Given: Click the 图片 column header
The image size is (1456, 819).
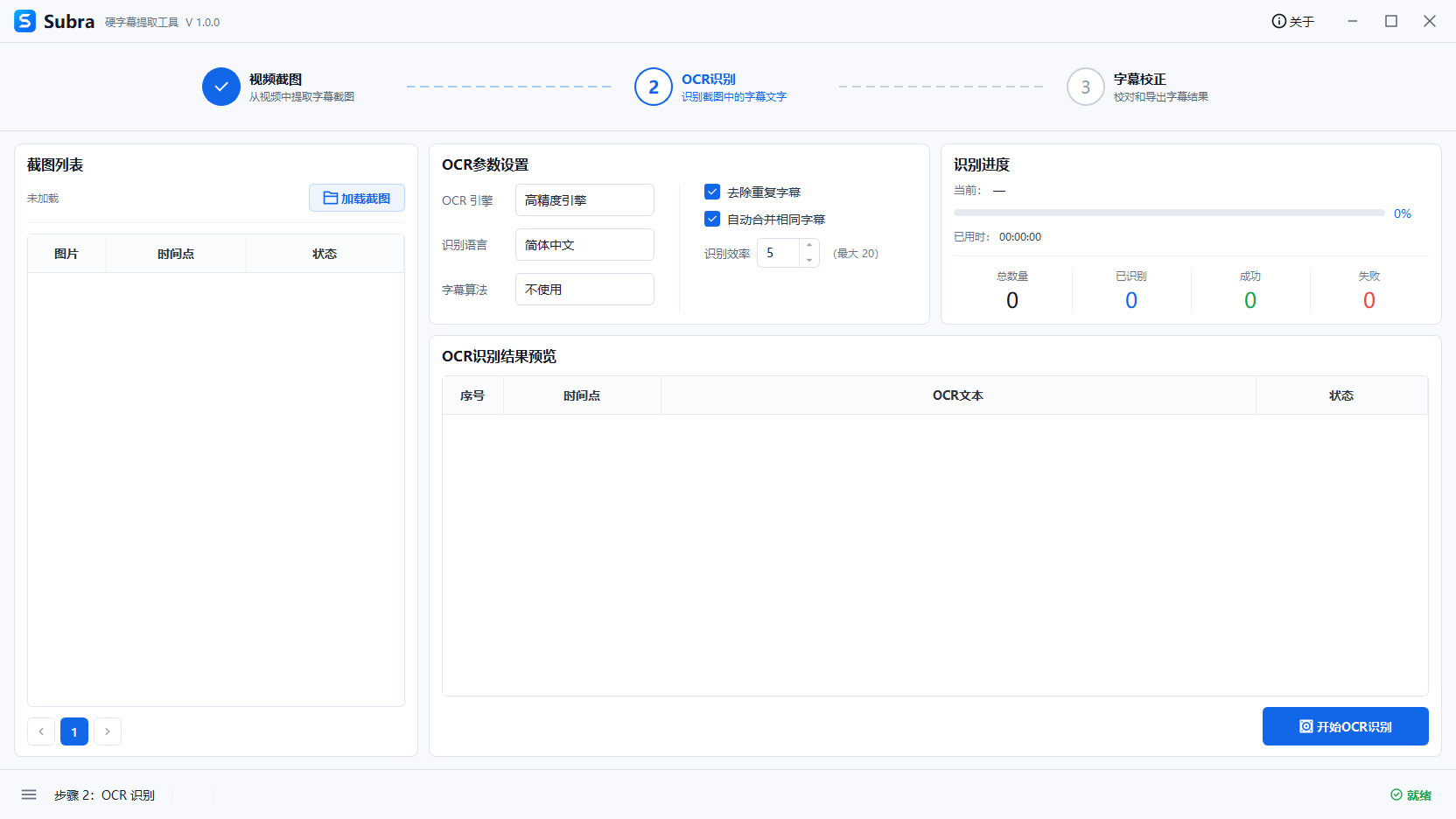Looking at the screenshot, I should 66,254.
